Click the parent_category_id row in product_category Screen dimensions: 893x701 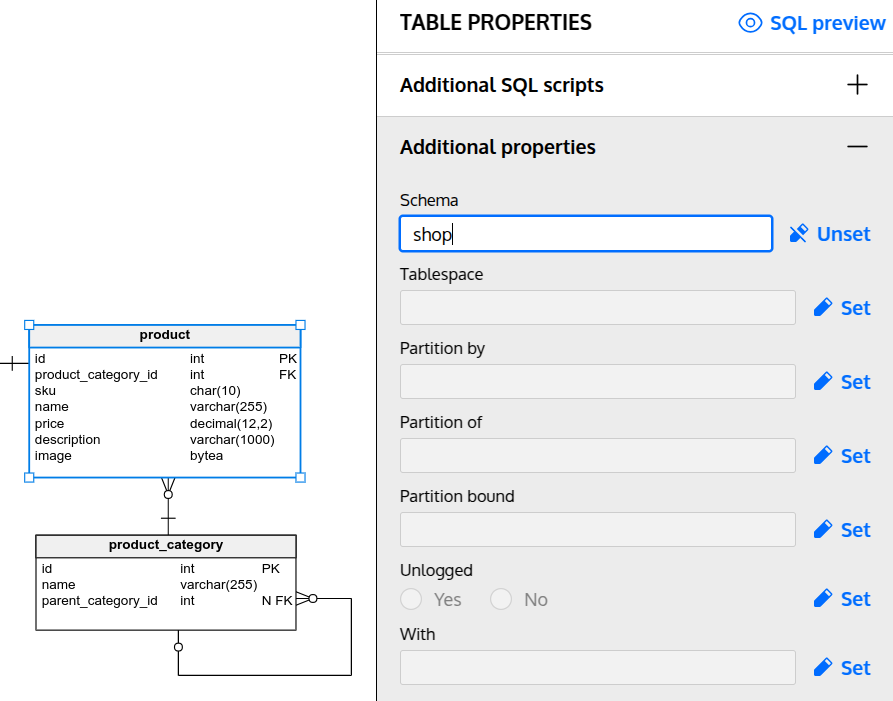click(x=150, y=601)
